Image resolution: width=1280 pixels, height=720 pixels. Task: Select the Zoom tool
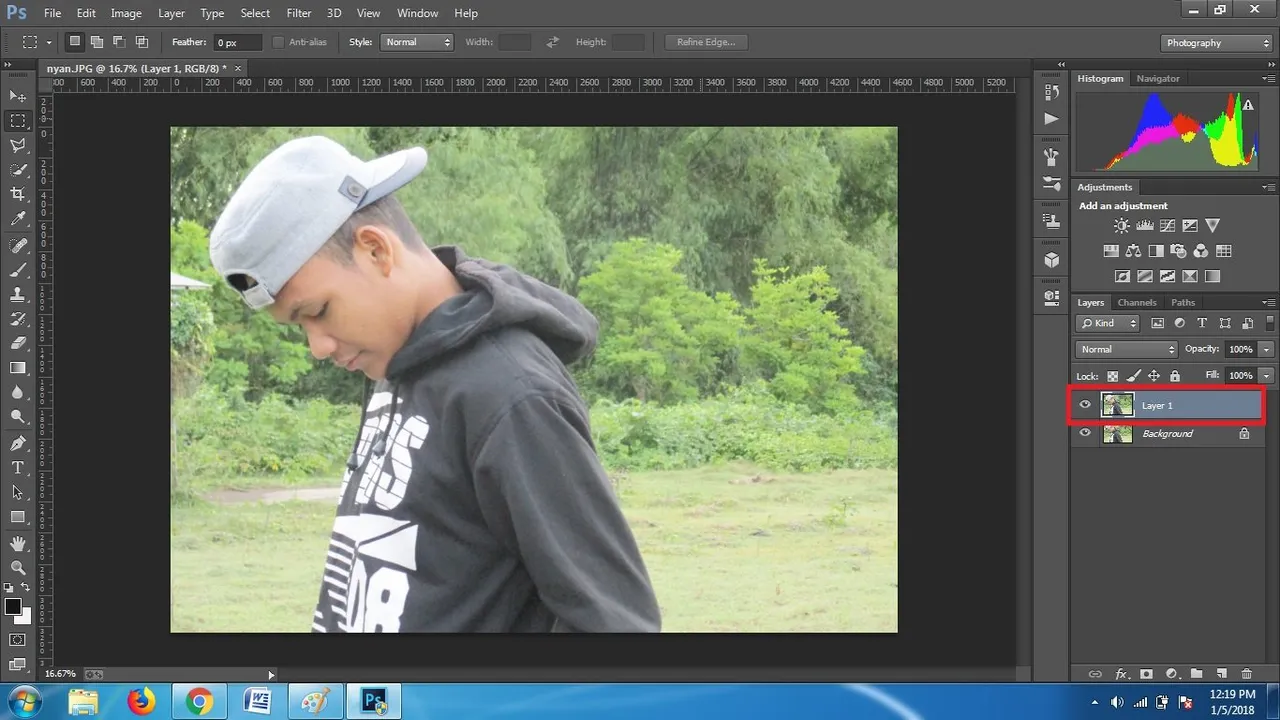click(18, 567)
